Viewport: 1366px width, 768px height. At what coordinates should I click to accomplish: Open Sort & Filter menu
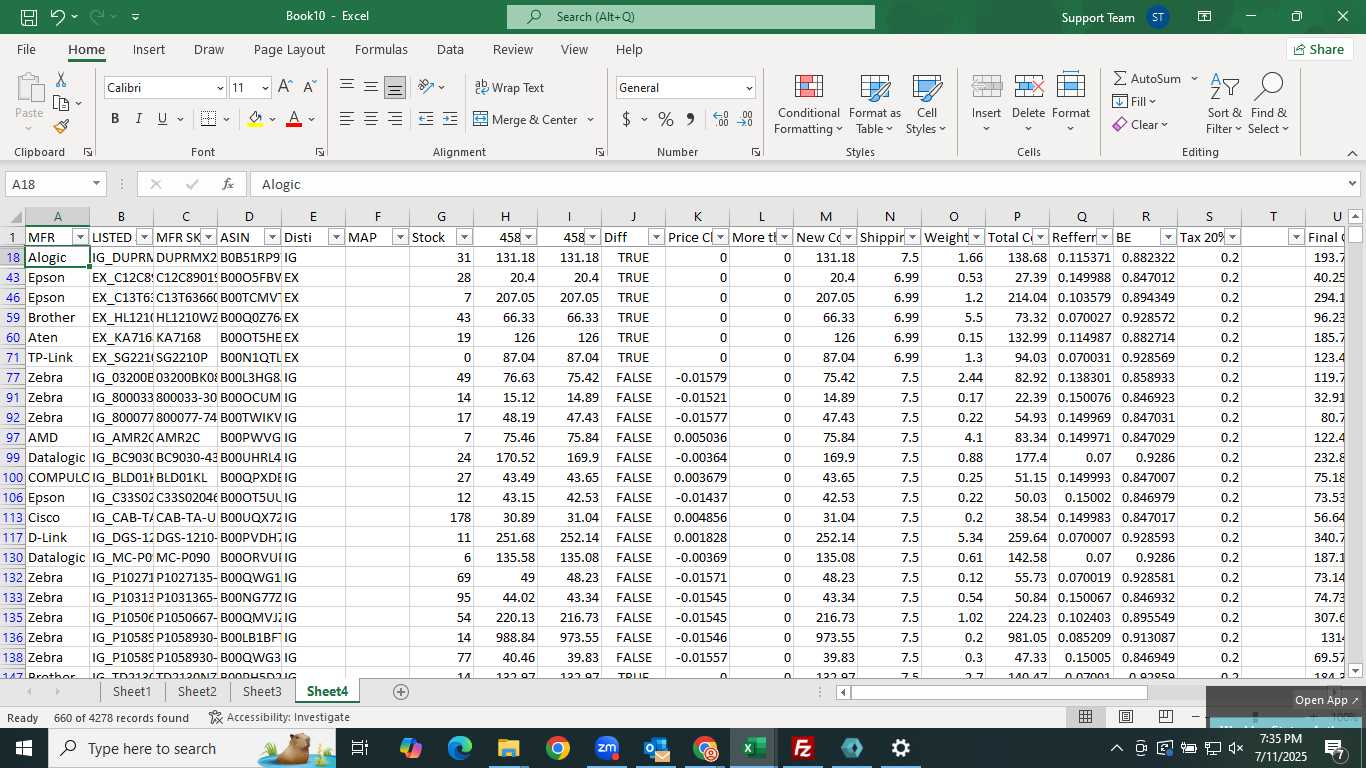point(1224,104)
